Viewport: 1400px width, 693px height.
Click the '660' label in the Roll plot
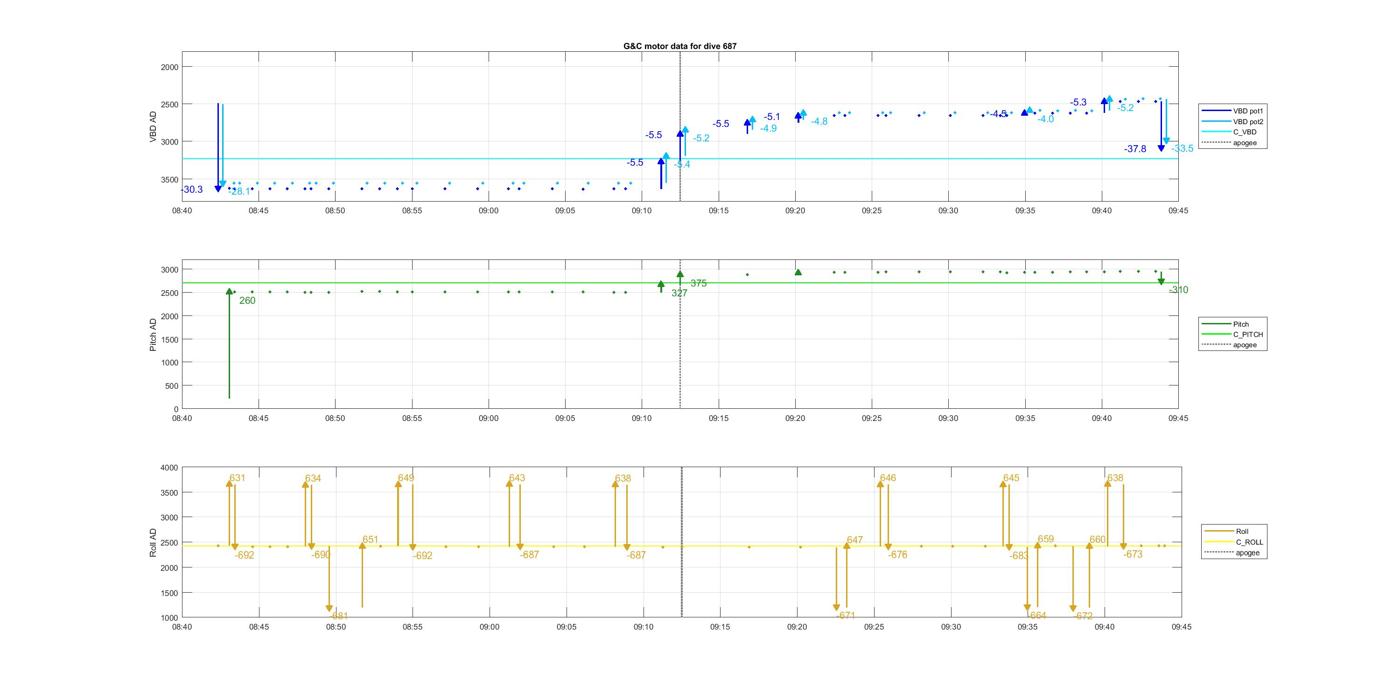[1098, 539]
